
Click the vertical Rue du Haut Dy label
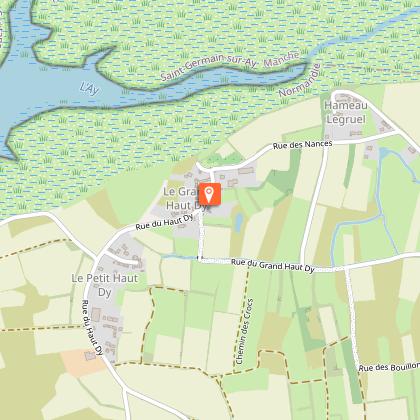[x=92, y=328]
